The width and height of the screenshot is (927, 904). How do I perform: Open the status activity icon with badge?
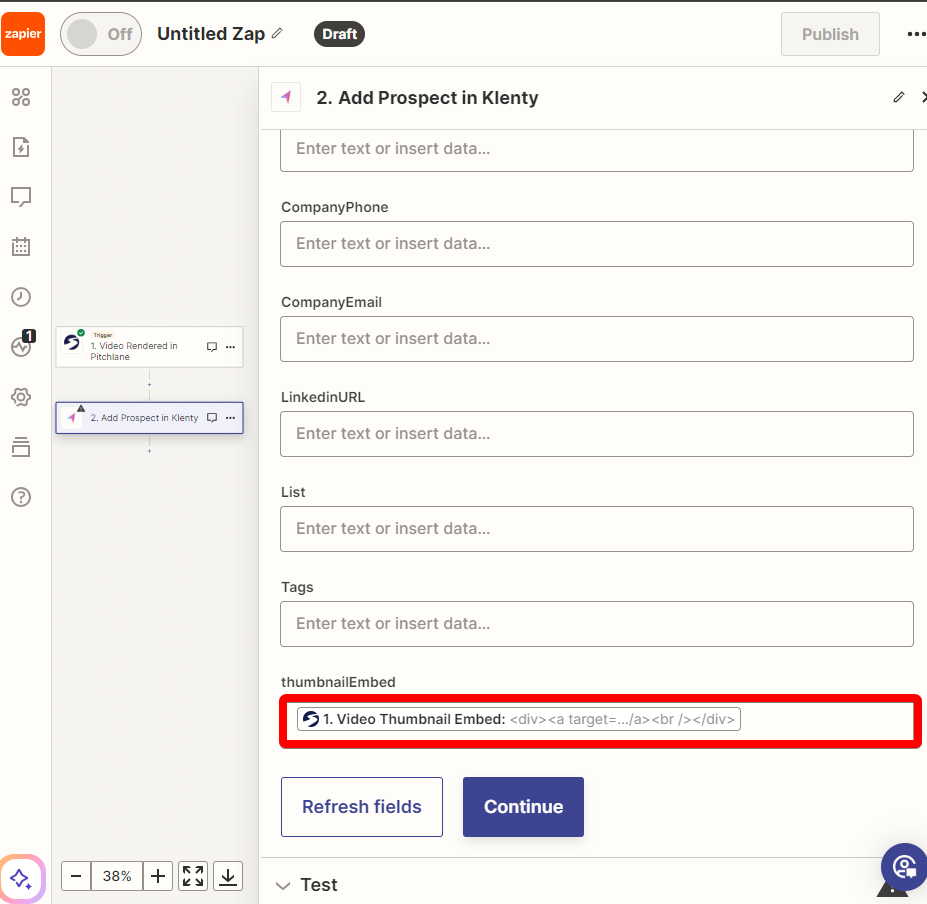click(22, 345)
